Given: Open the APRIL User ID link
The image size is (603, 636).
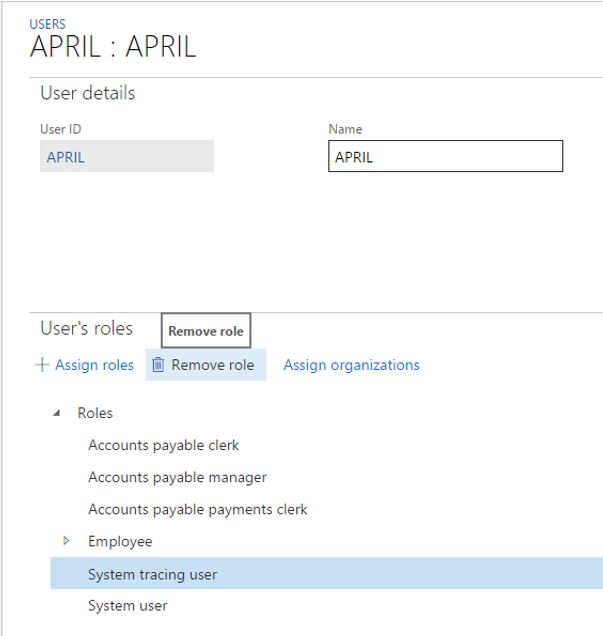Looking at the screenshot, I should click(x=66, y=157).
